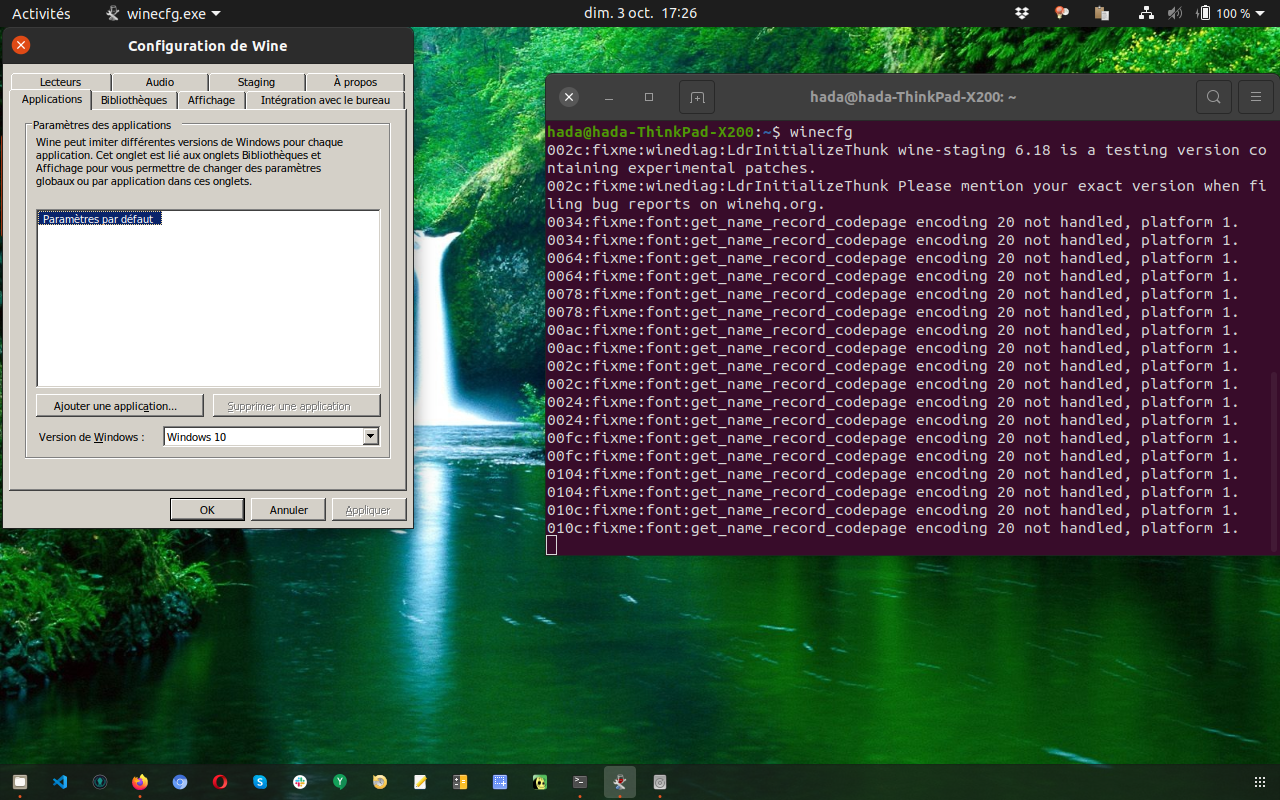Image resolution: width=1280 pixels, height=800 pixels.
Task: Click the greyed Supprimer une application button
Action: click(296, 406)
